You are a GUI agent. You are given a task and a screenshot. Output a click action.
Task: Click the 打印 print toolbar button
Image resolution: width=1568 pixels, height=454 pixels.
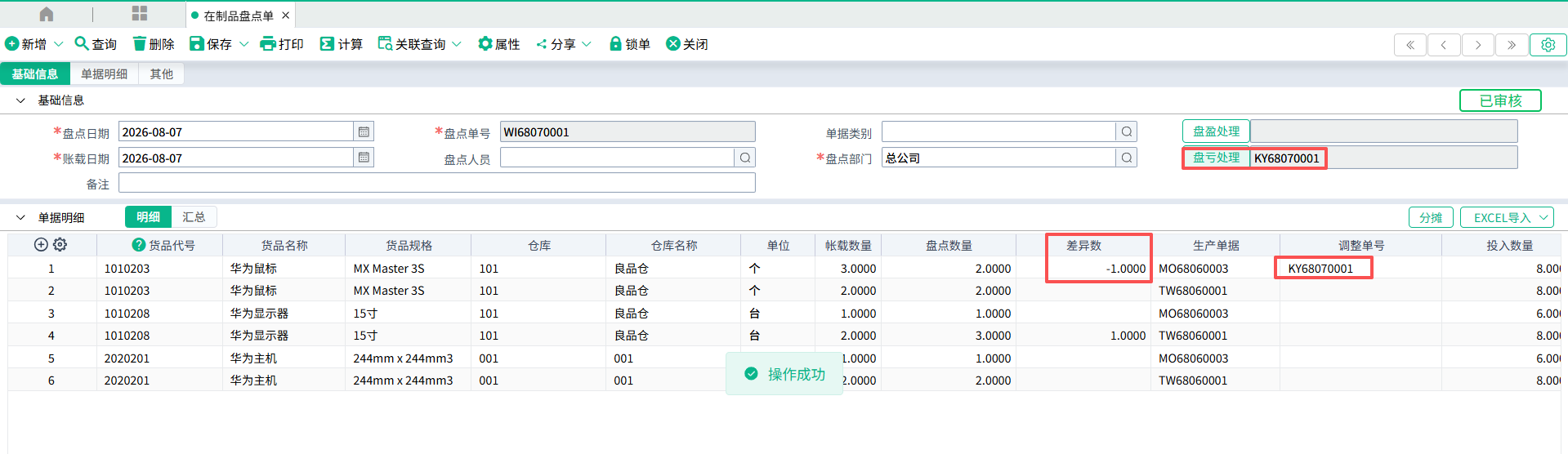(282, 44)
